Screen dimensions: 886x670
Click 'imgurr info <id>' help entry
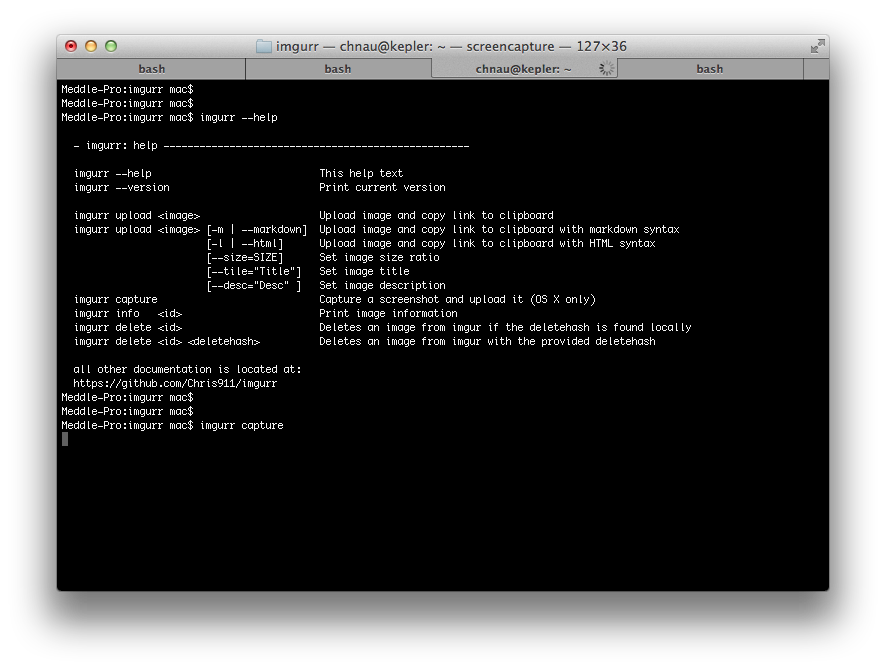[128, 314]
